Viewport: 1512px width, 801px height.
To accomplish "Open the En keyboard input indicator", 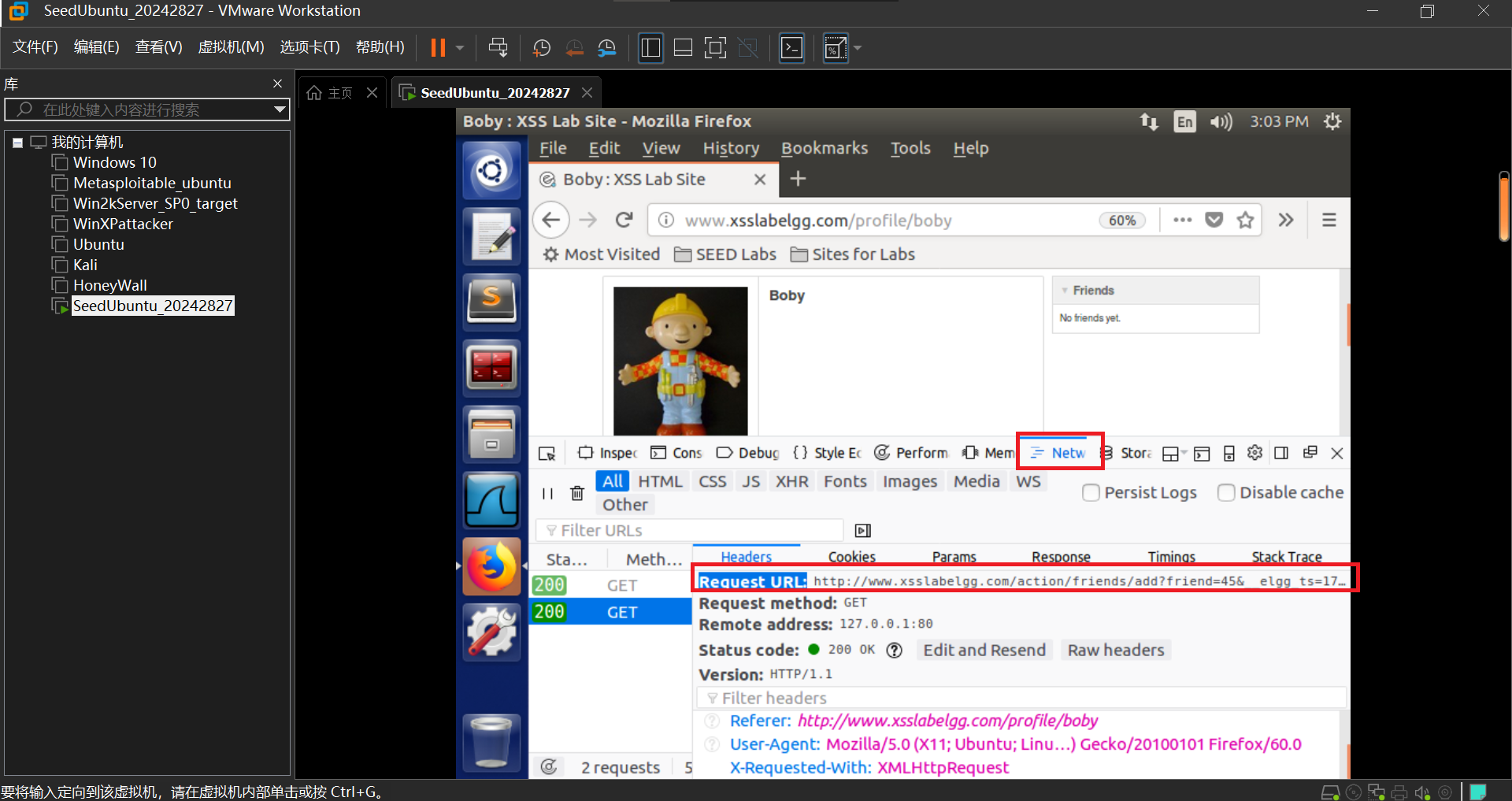I will click(x=1184, y=121).
